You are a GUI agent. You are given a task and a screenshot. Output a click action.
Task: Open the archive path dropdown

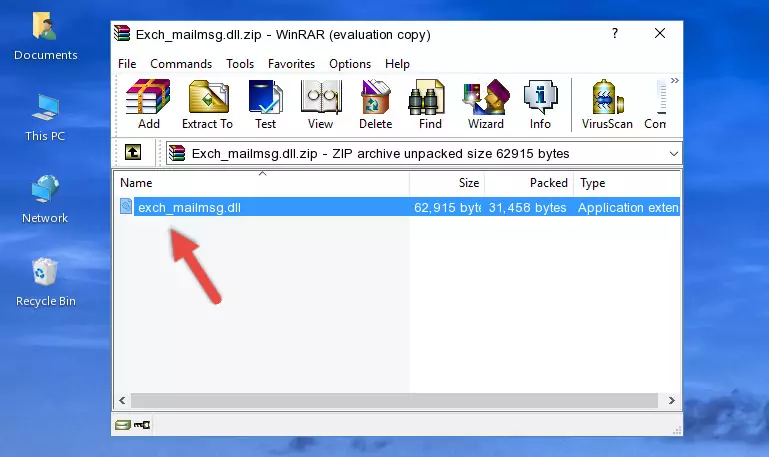pos(674,153)
